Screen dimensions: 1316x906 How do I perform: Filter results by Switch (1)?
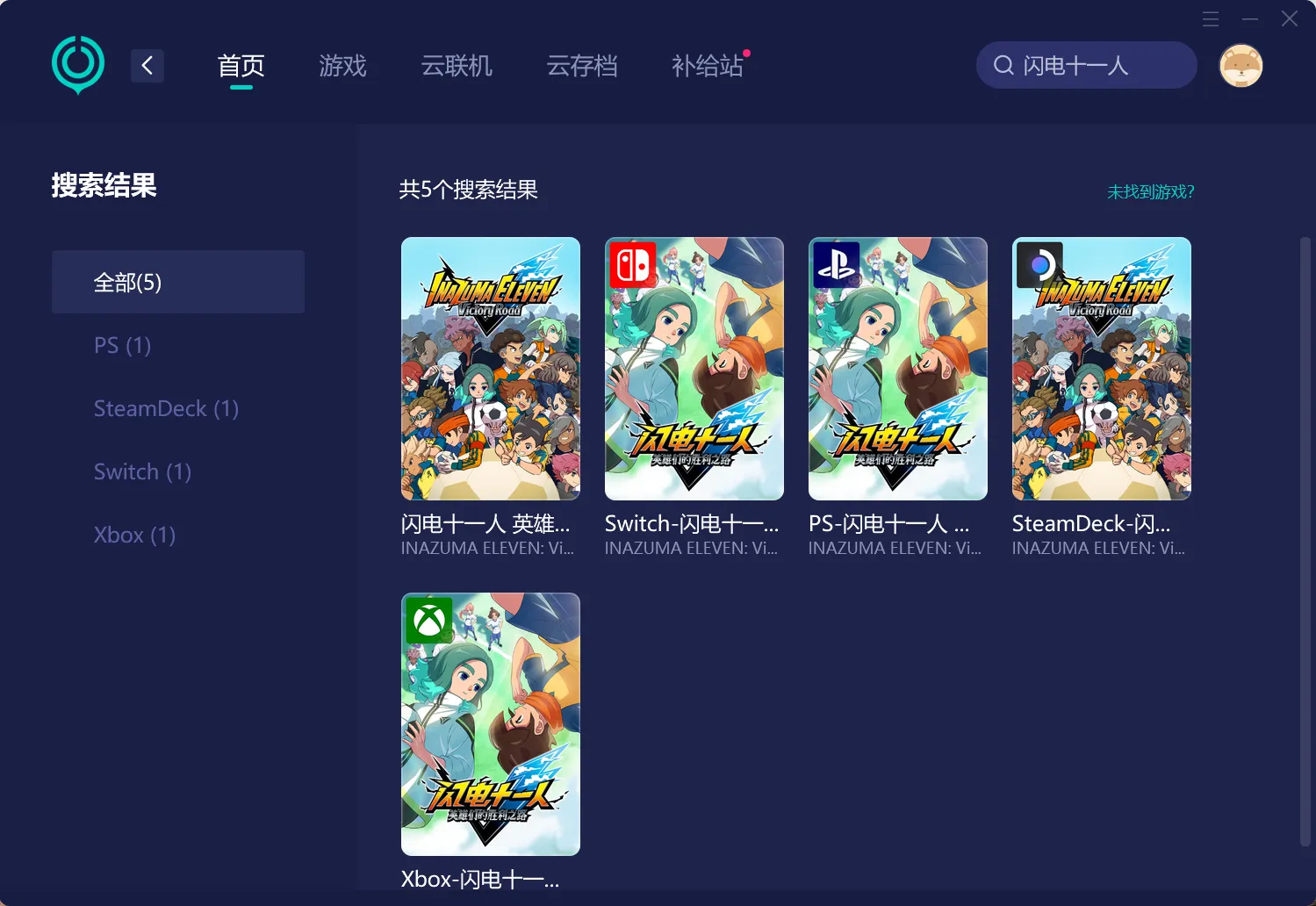(142, 471)
